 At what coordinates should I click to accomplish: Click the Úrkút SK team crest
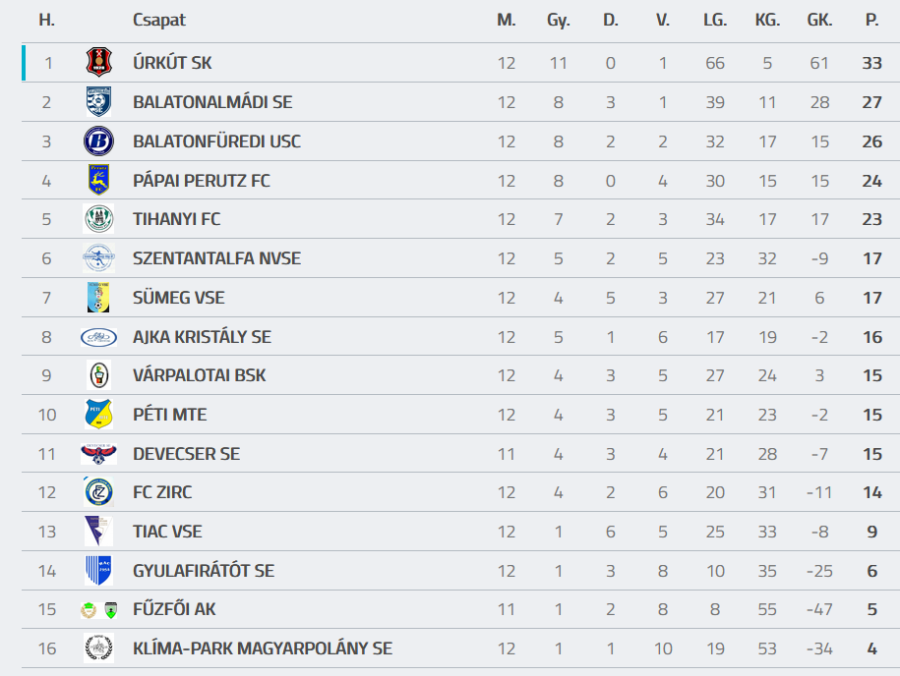coord(98,63)
